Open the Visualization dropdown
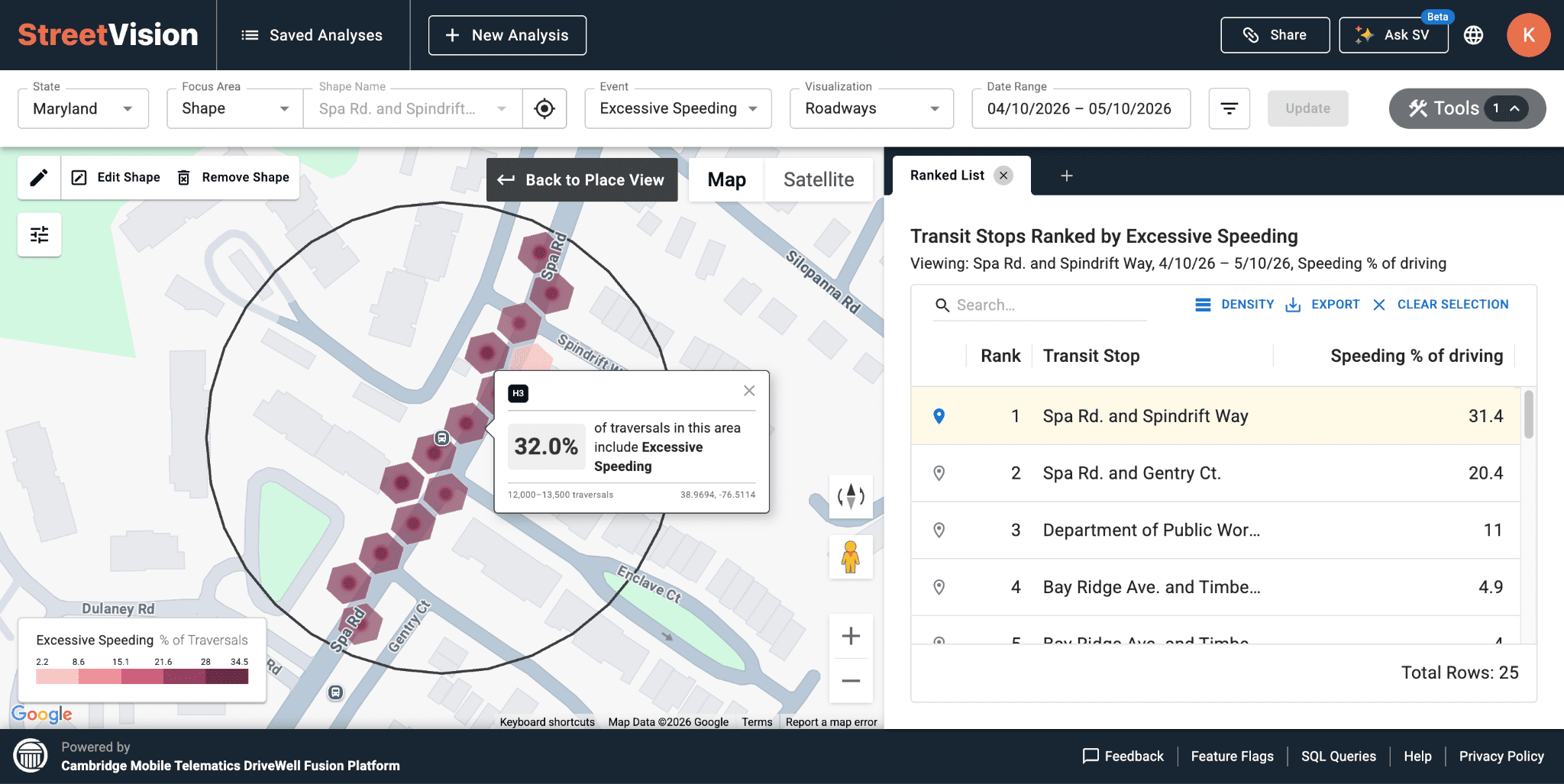Image resolution: width=1564 pixels, height=784 pixels. [871, 108]
